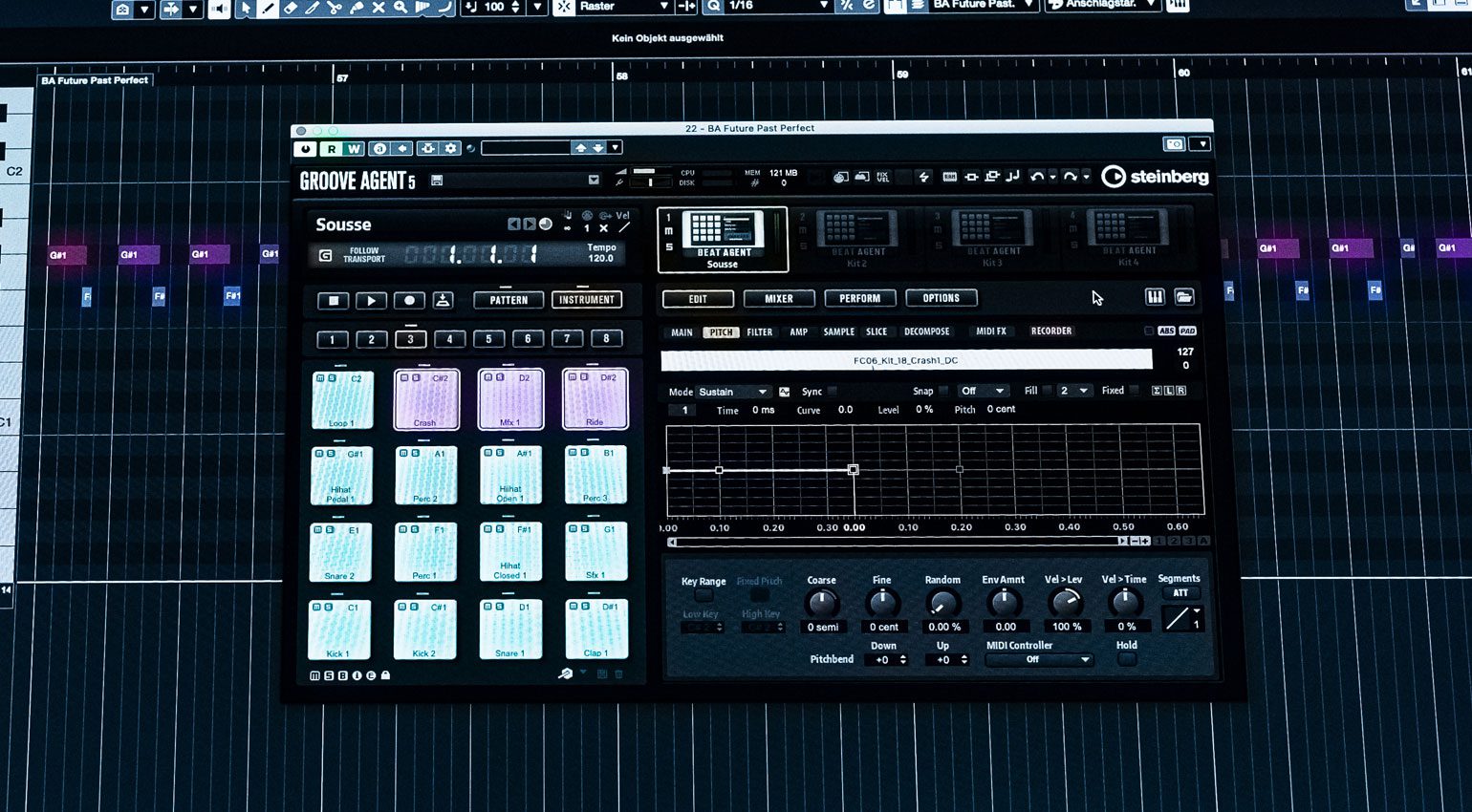
Task: Open the load browser folder icon
Action: coord(1184,297)
